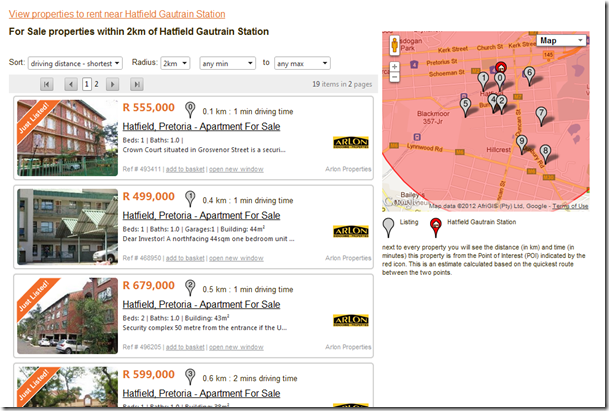This screenshot has width=609, height=411.
Task: Select page 2 in pager
Action: 96,84
